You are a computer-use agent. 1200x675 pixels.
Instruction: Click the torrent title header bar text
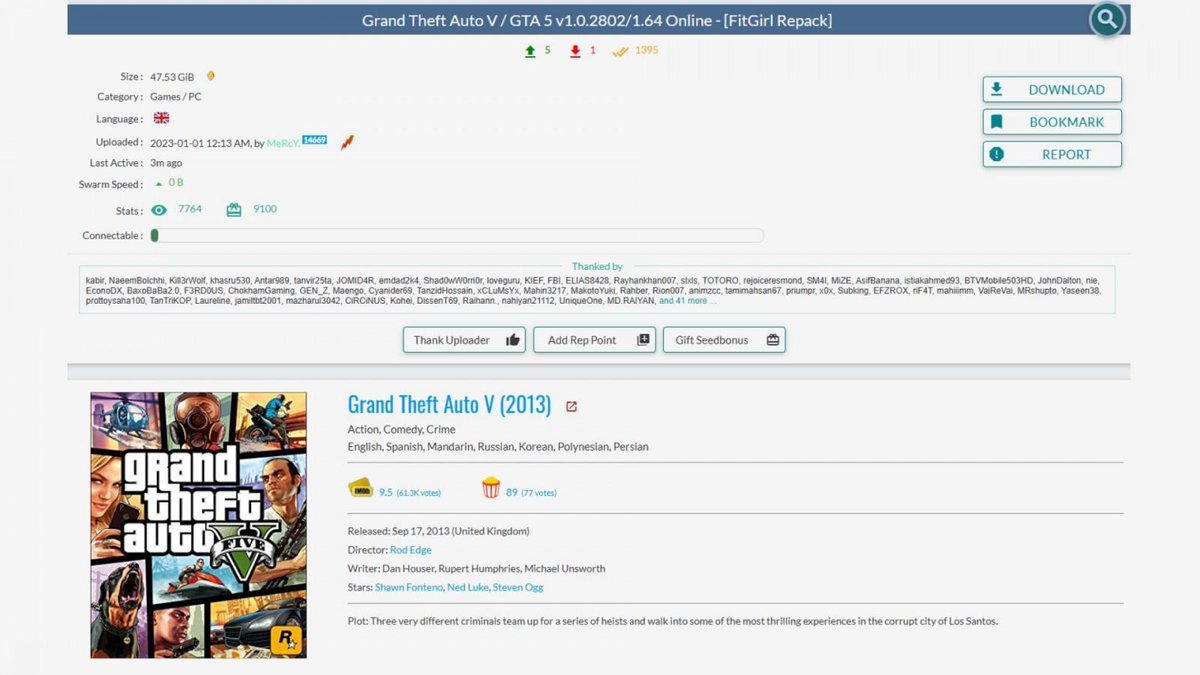pyautogui.click(x=597, y=20)
